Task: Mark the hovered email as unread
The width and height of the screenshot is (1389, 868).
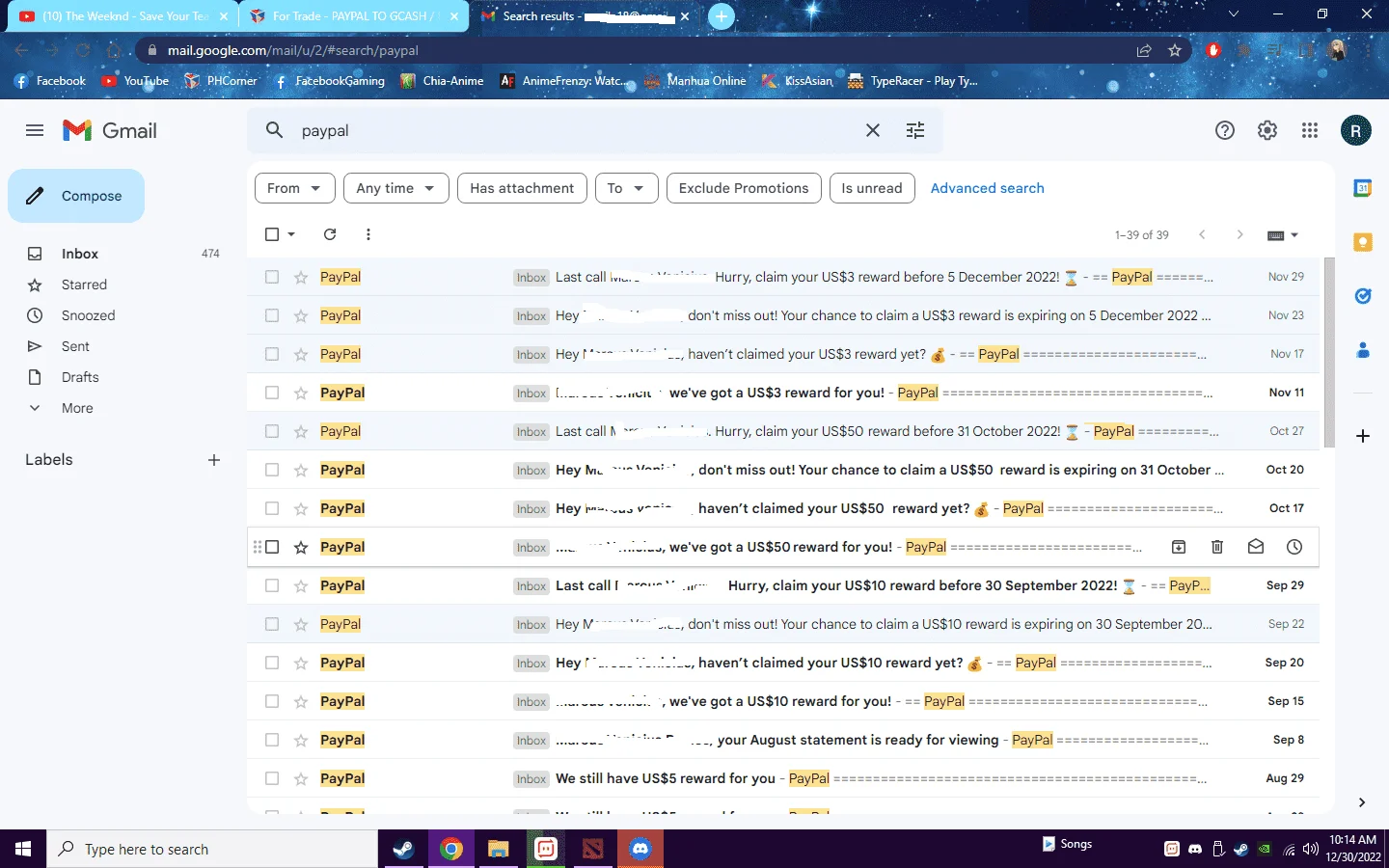Action: pos(1256,547)
